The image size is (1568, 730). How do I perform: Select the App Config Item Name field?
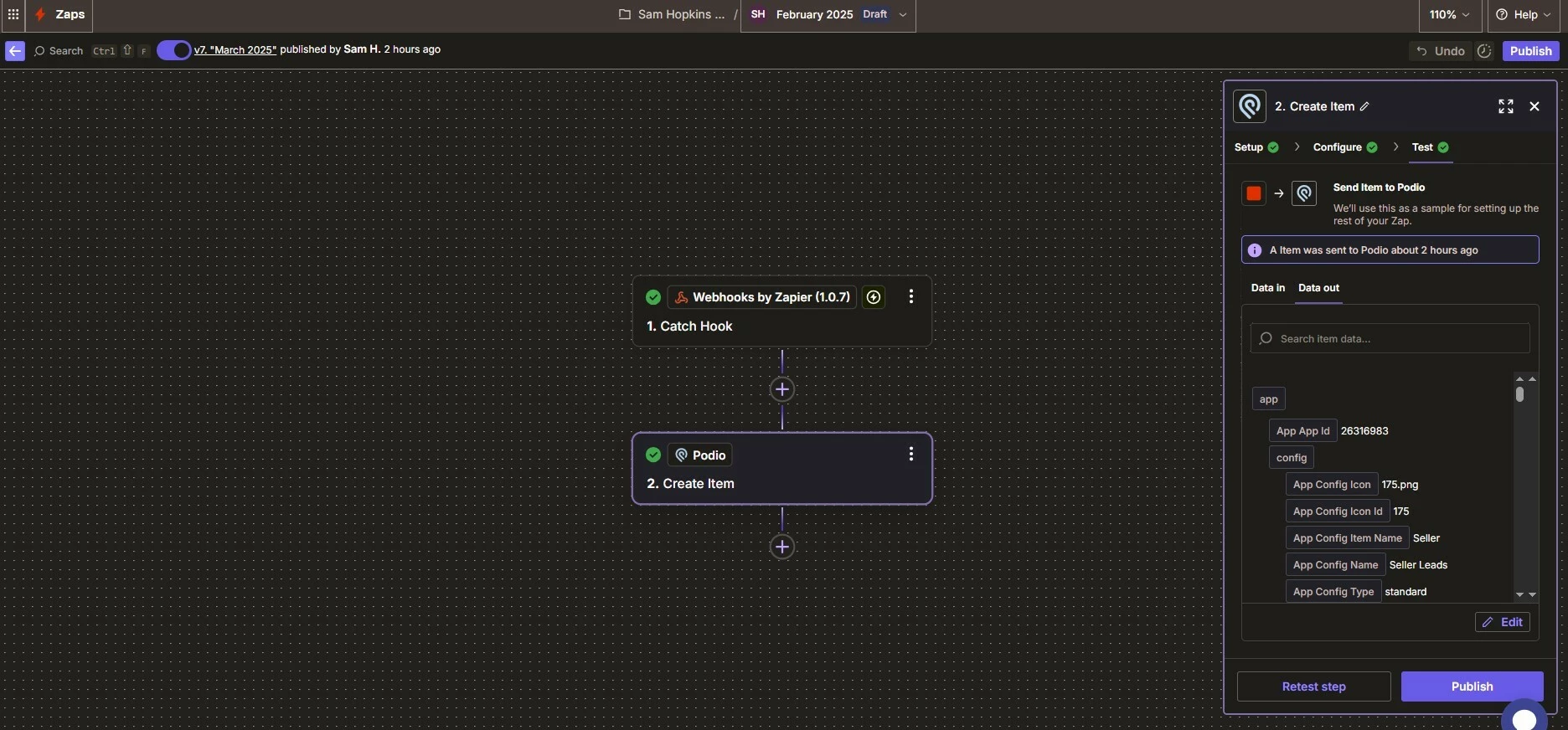point(1347,538)
